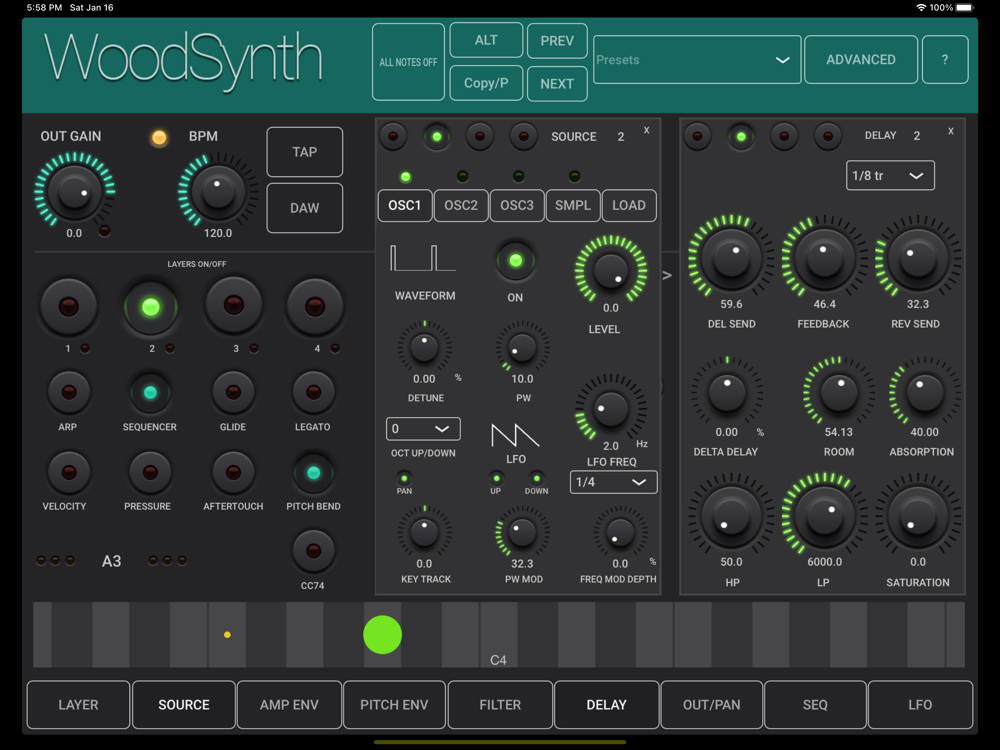This screenshot has height=750, width=1000.
Task: Open the Presets dropdown
Action: [x=697, y=60]
